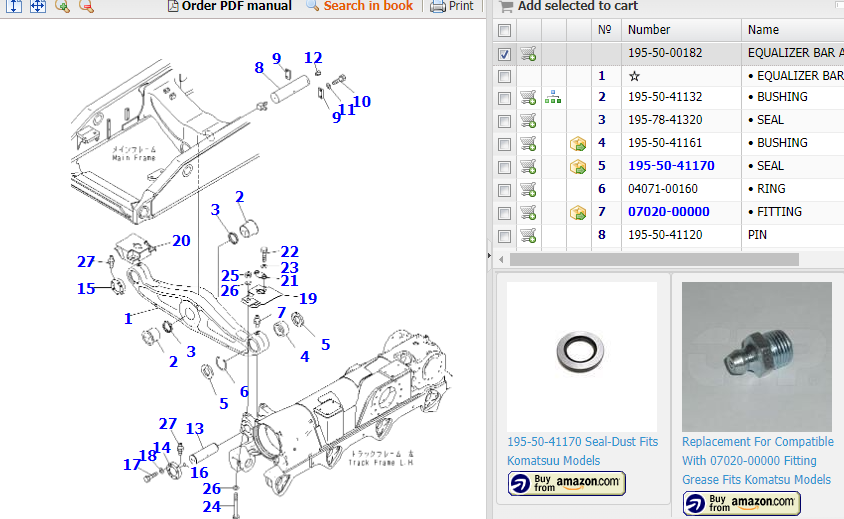Screen dimensions: 844x519
Task: Click package icon next to 07020-00000 fitting
Action: click(578, 212)
